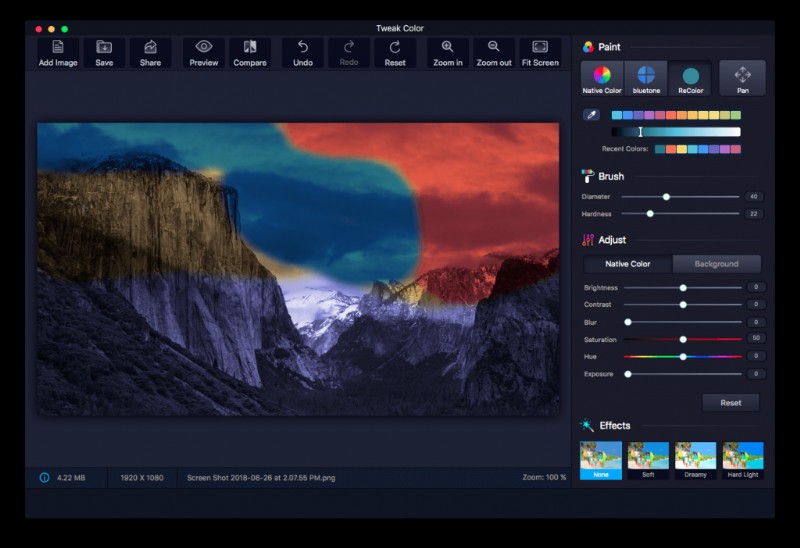
Task: Click the info icon in the status bar
Action: tap(44, 478)
